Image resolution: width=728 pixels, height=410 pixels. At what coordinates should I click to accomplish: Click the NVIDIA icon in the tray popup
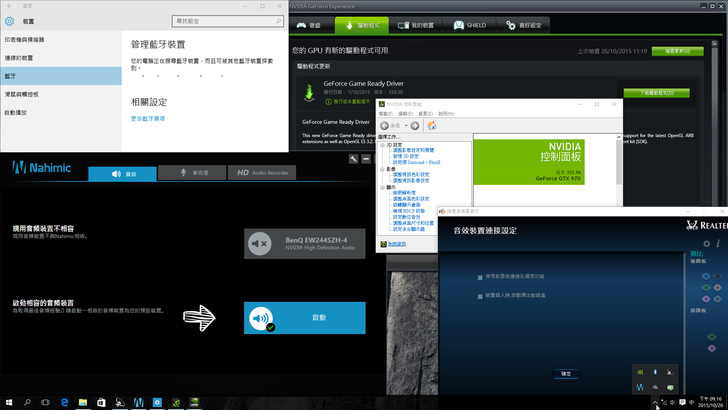click(x=640, y=372)
